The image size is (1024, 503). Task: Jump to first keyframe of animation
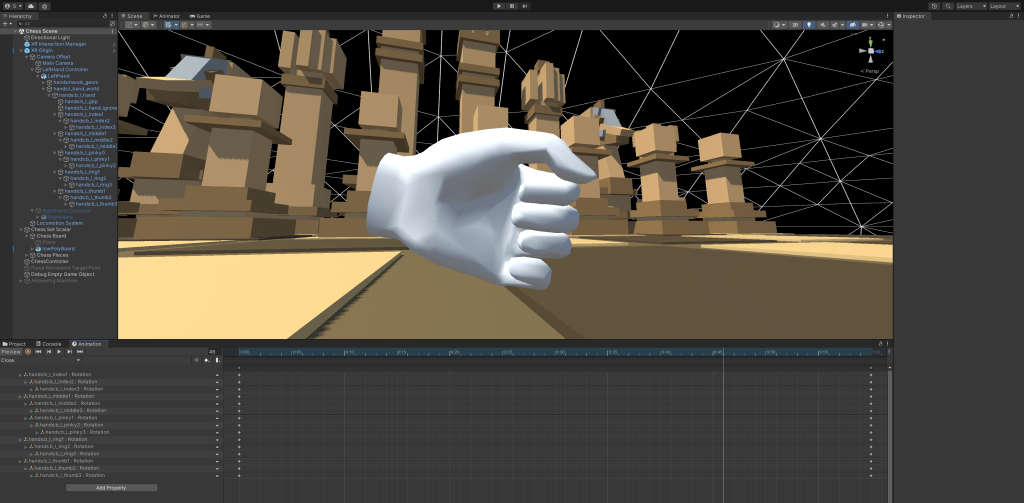tap(38, 351)
